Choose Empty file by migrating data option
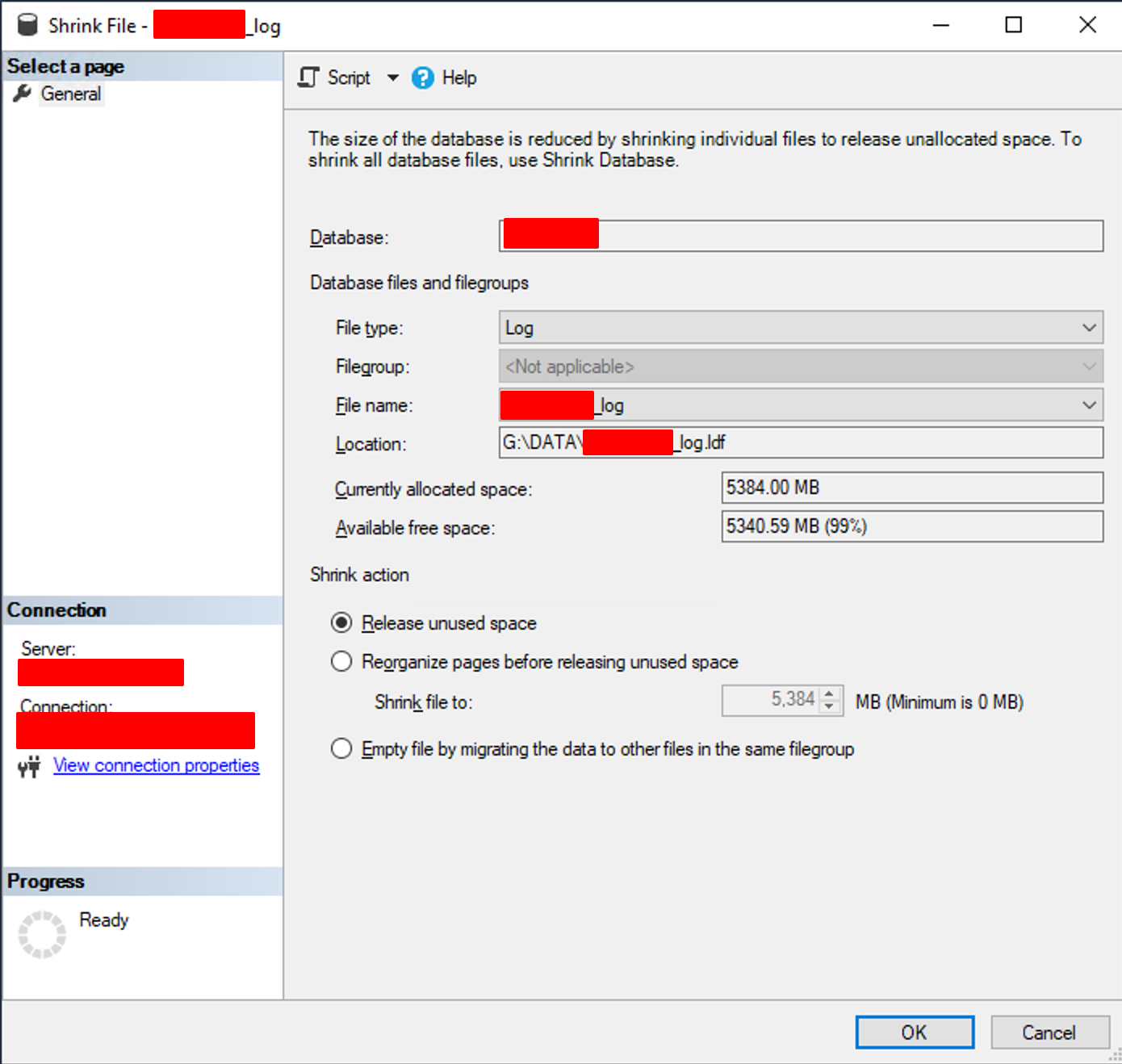The image size is (1122, 1064). coord(341,748)
